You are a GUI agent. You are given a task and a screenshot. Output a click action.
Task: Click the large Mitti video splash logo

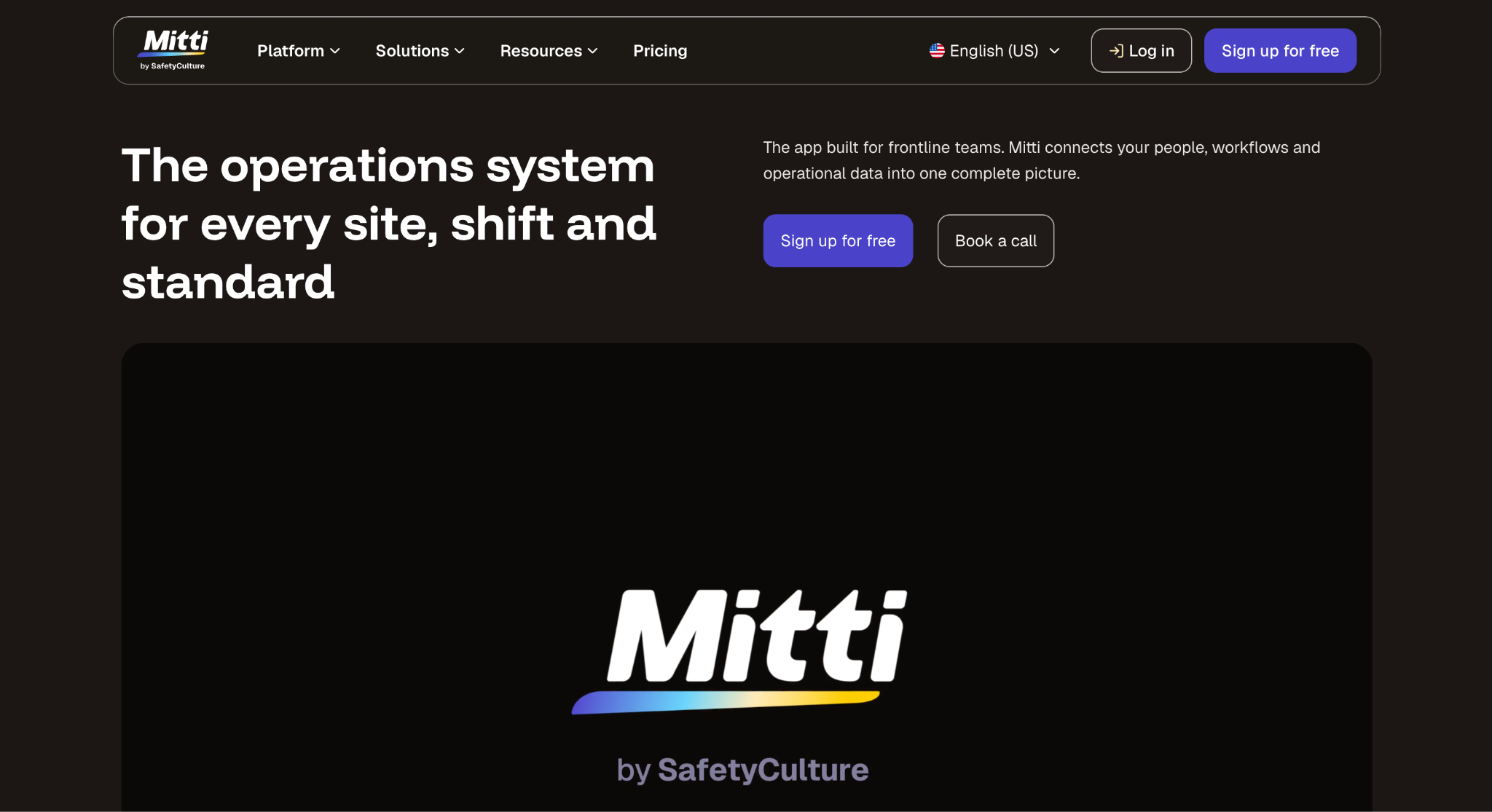[x=739, y=652]
